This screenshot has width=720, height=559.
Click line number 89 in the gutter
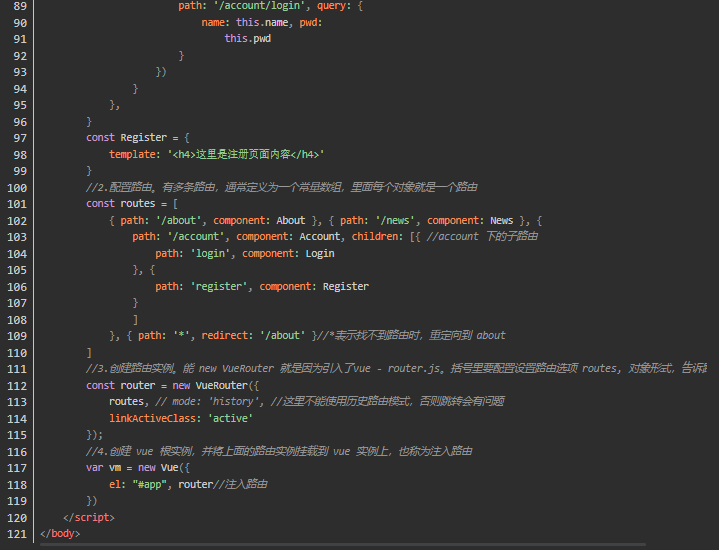point(17,5)
